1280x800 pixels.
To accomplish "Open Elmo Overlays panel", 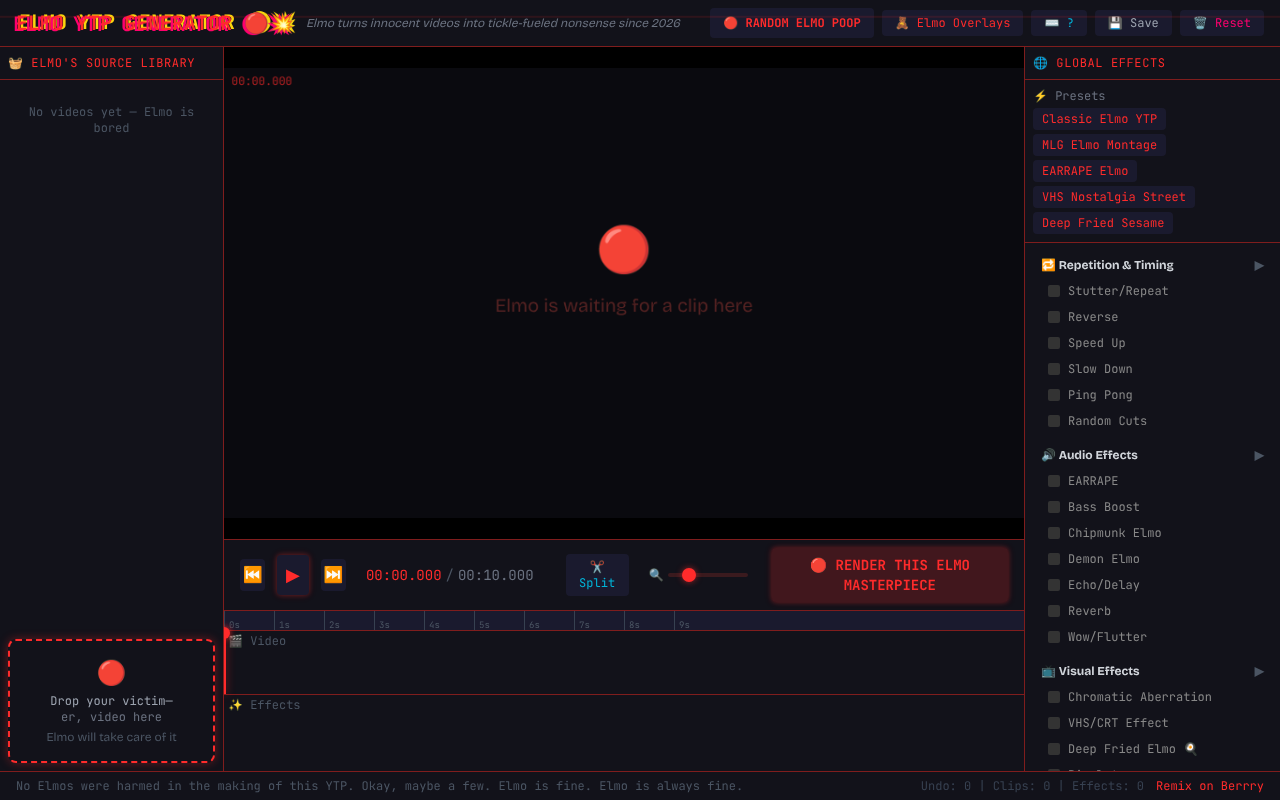I will point(952,23).
